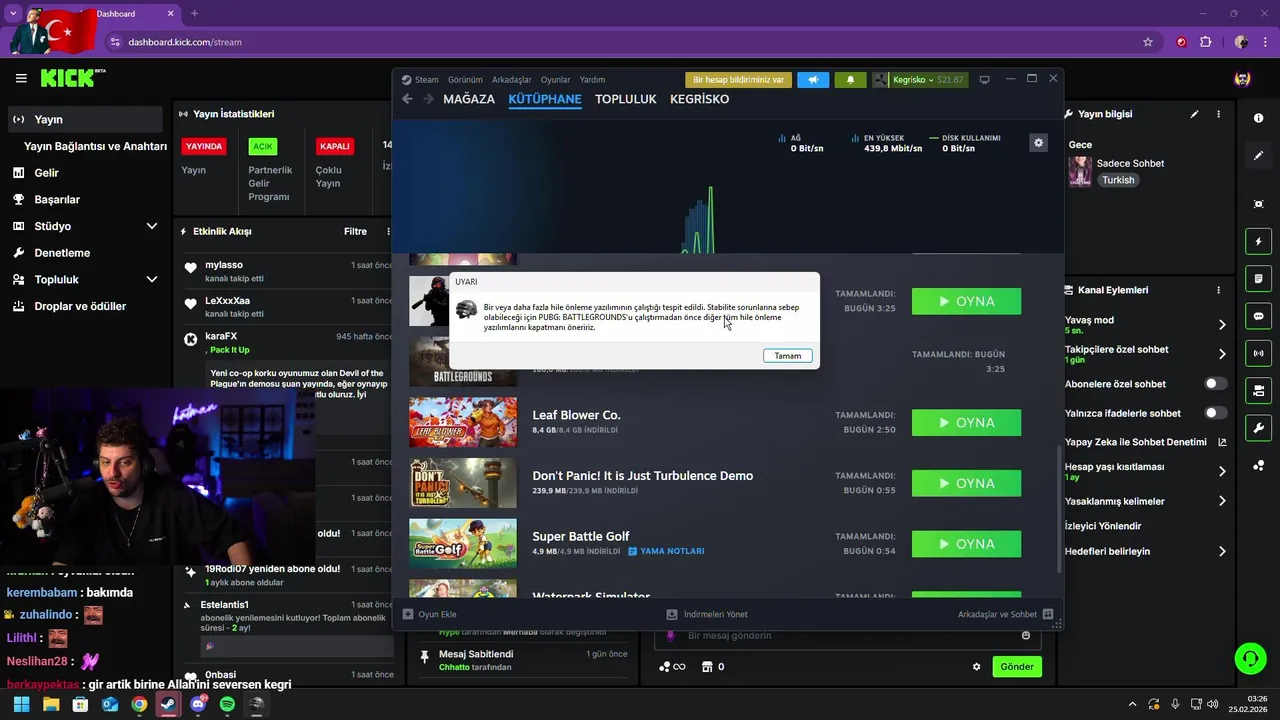
Task: Open Arkadaşlar menu in Steam
Action: pyautogui.click(x=512, y=80)
